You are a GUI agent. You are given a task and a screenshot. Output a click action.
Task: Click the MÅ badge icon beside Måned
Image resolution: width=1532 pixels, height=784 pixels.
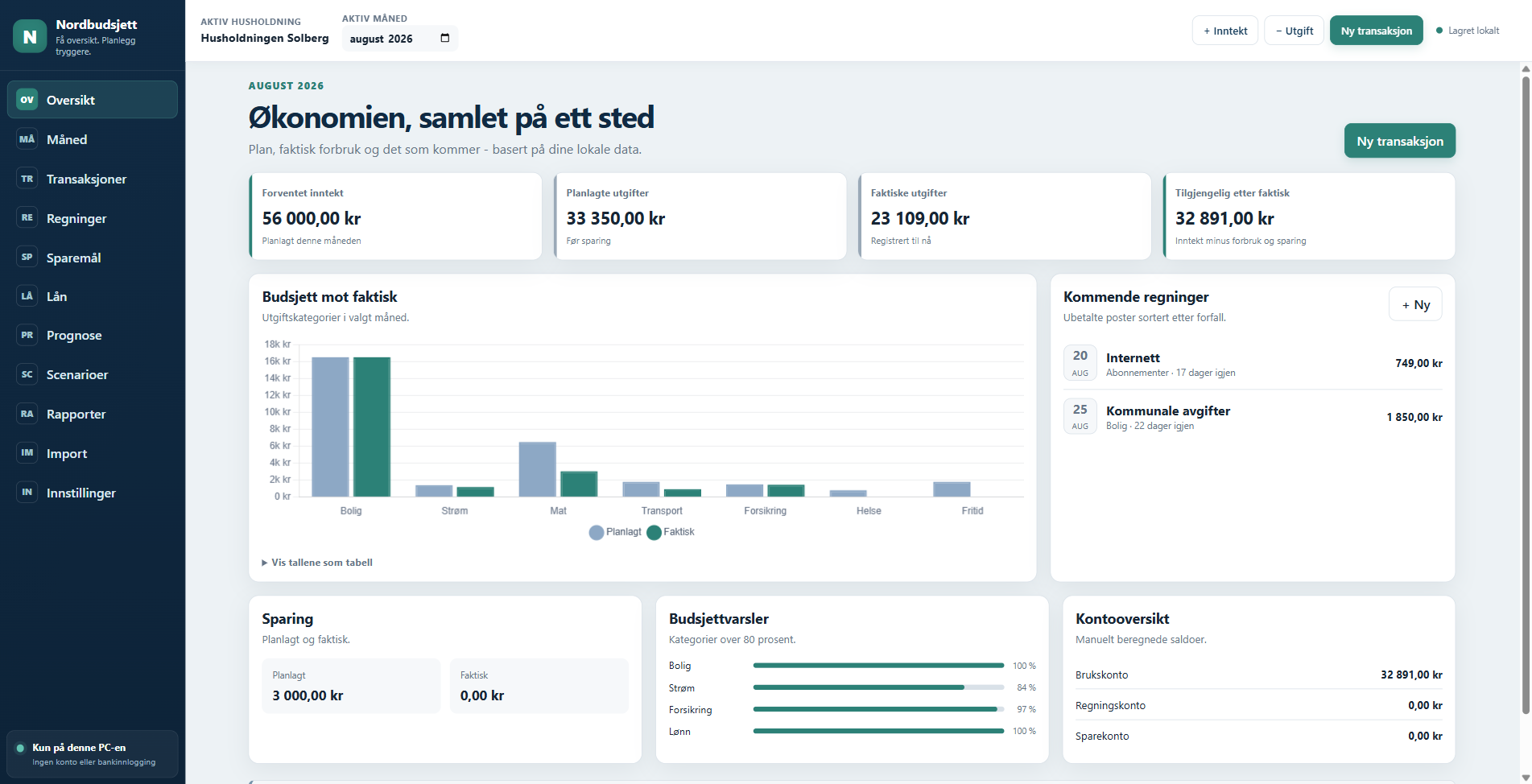(27, 139)
